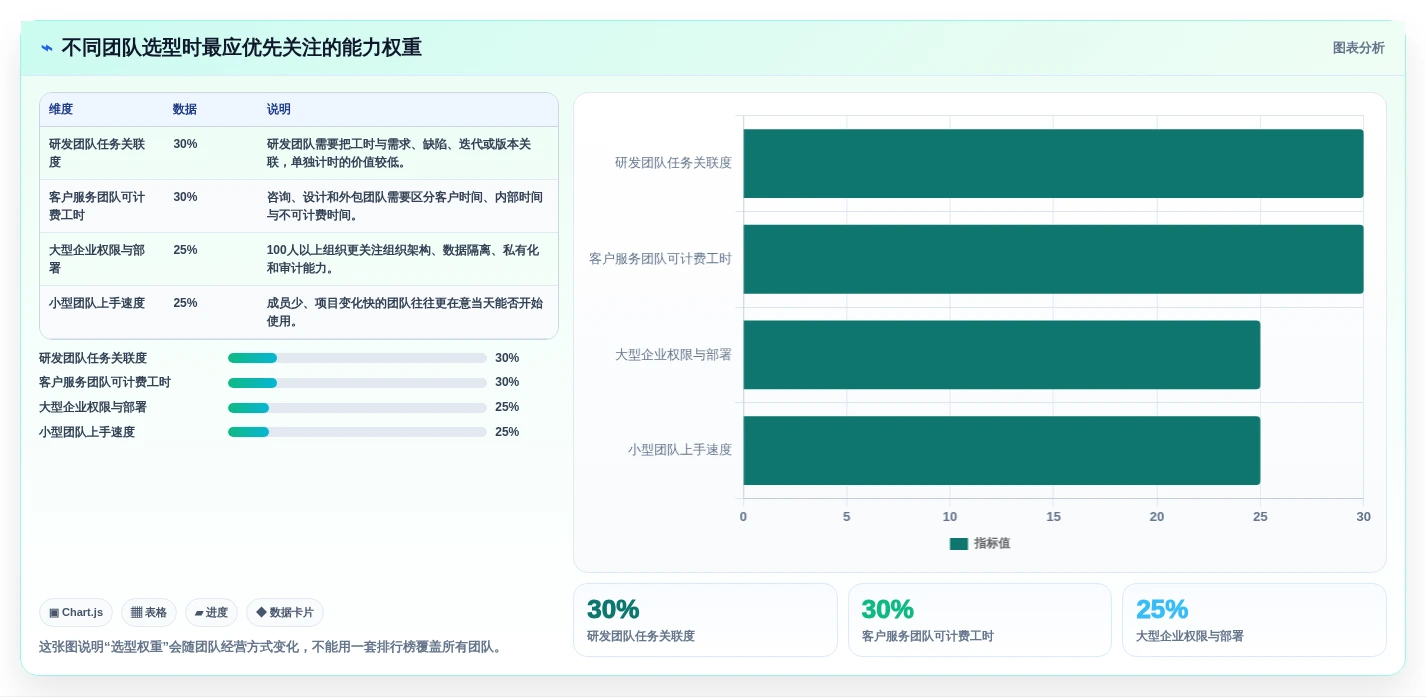Click the 表格 tag chip
Image resolution: width=1426 pixels, height=697 pixels.
pyautogui.click(x=149, y=612)
